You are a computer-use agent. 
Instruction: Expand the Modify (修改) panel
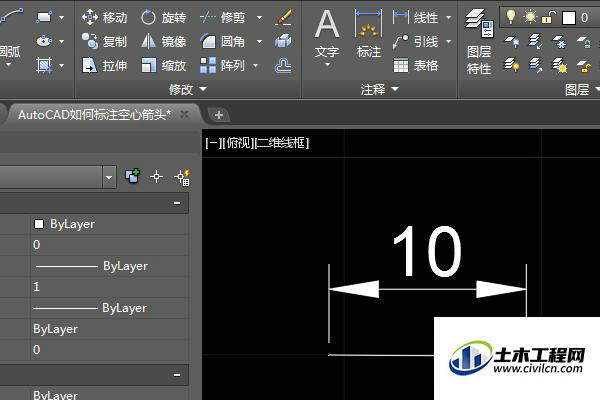coord(188,89)
